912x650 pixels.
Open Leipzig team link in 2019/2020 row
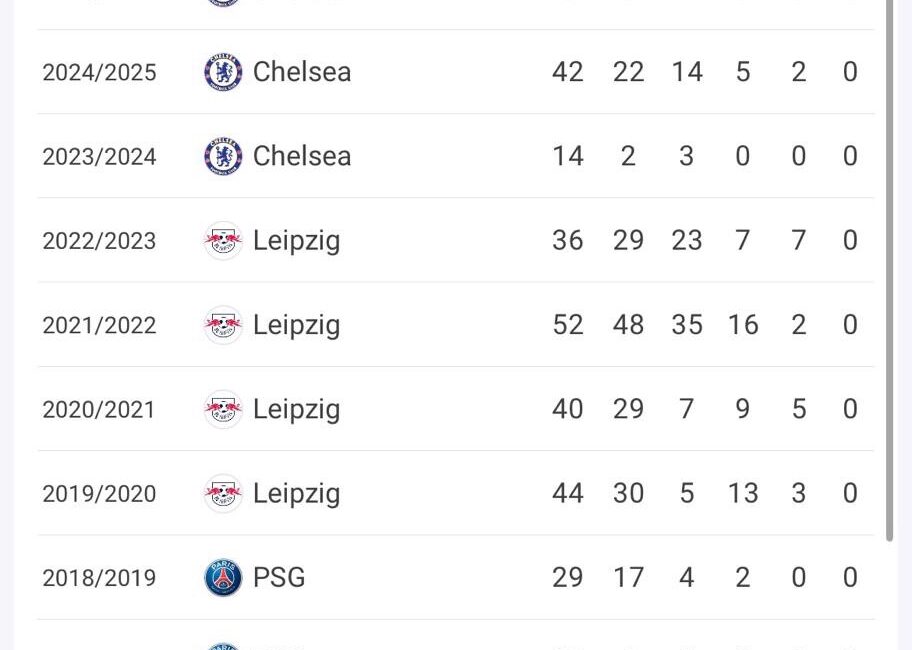[x=297, y=495]
